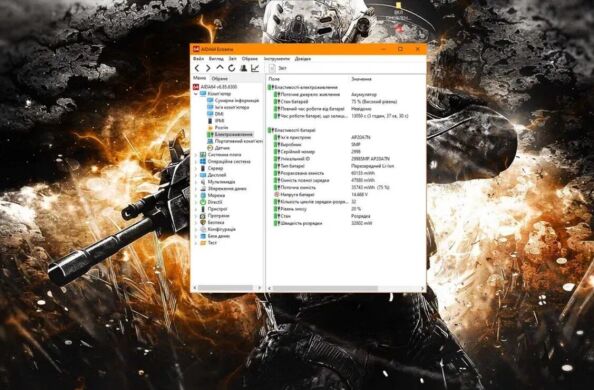The width and height of the screenshot is (594, 390).
Task: Expand the Мультимедіа node
Action: (196, 182)
